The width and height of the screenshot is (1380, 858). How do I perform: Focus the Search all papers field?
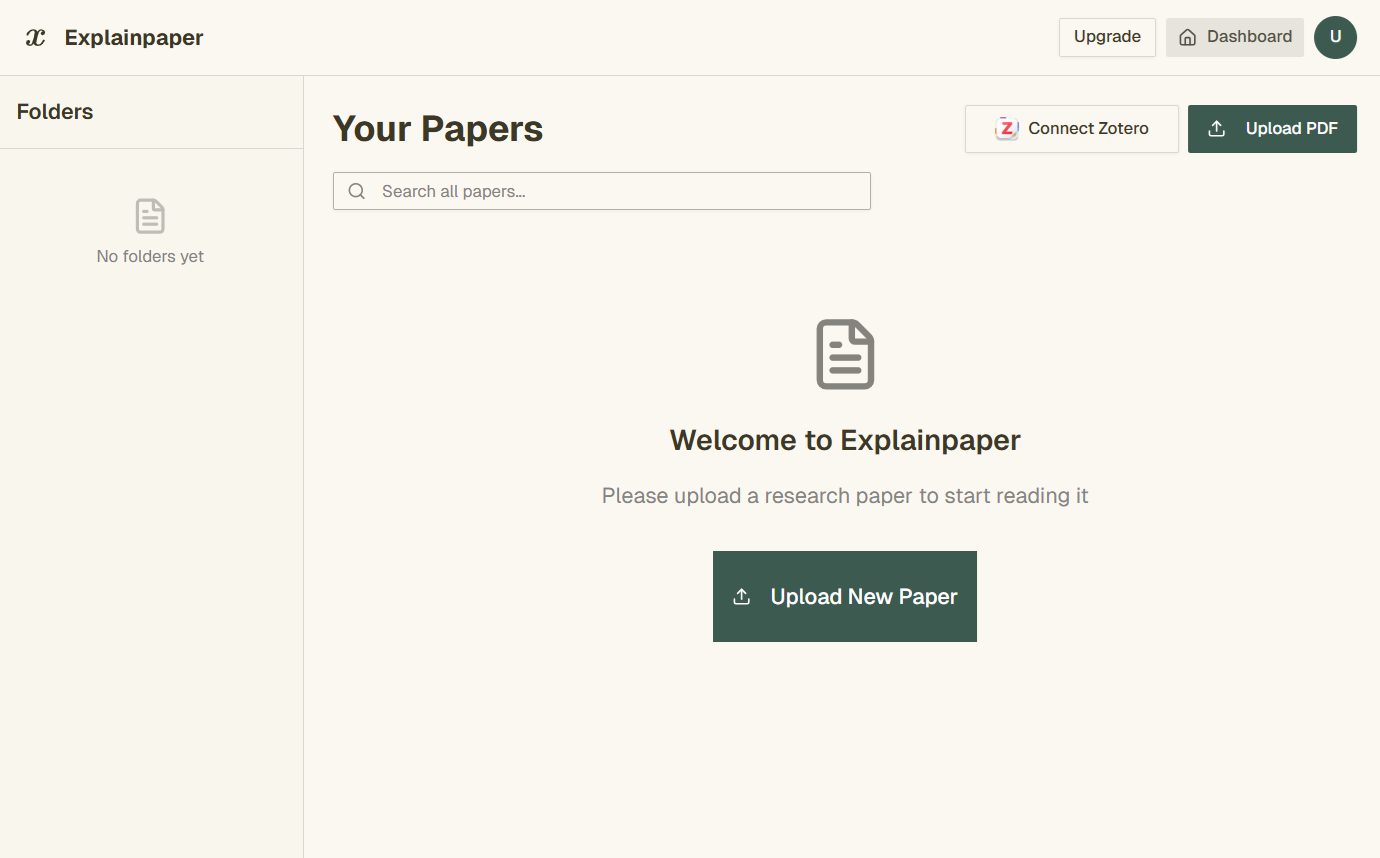pos(602,191)
